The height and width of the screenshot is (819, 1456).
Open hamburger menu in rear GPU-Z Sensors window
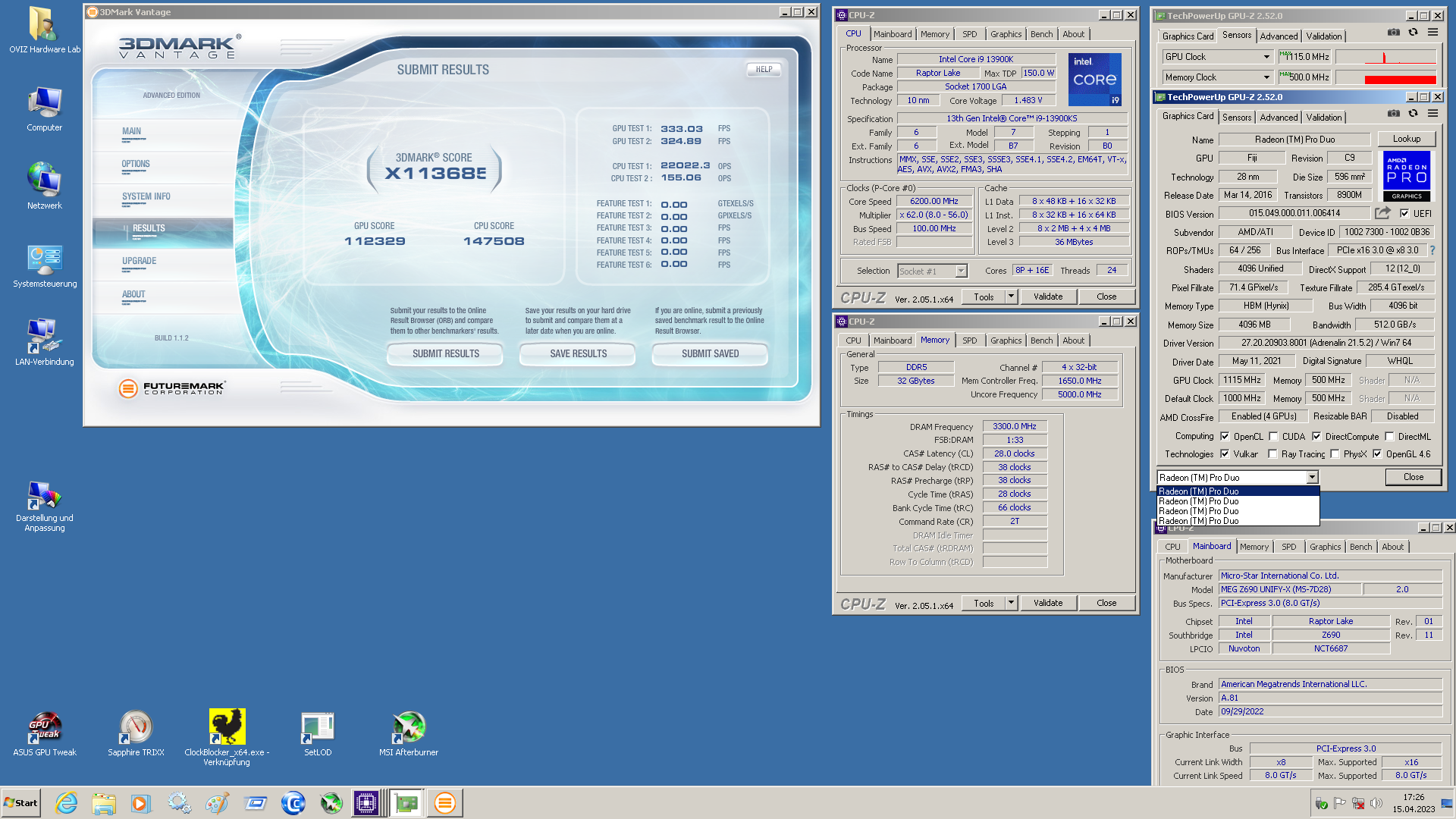tap(1432, 32)
